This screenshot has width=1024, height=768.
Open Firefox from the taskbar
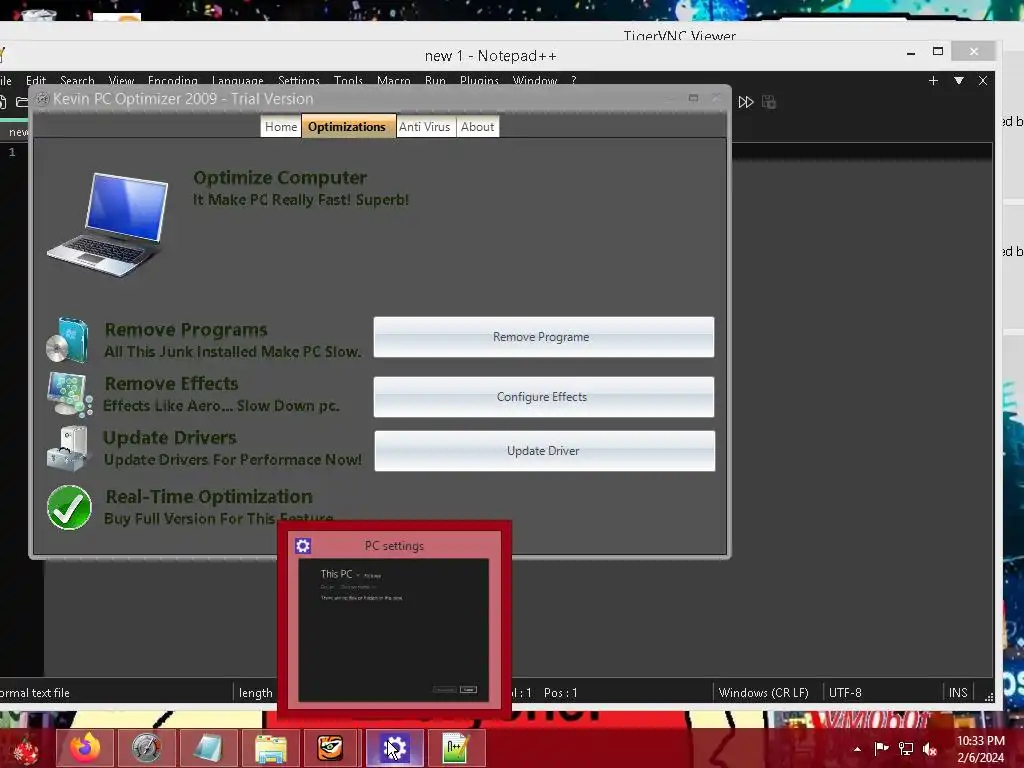click(x=85, y=747)
